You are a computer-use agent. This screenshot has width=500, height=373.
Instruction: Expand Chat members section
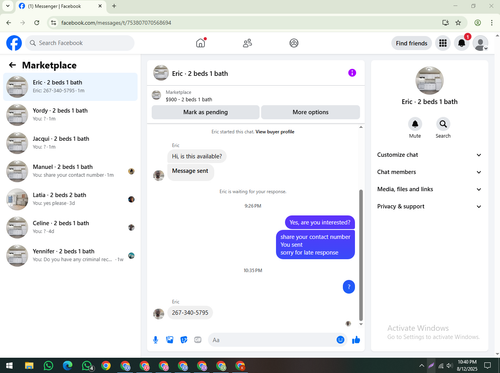[429, 172]
